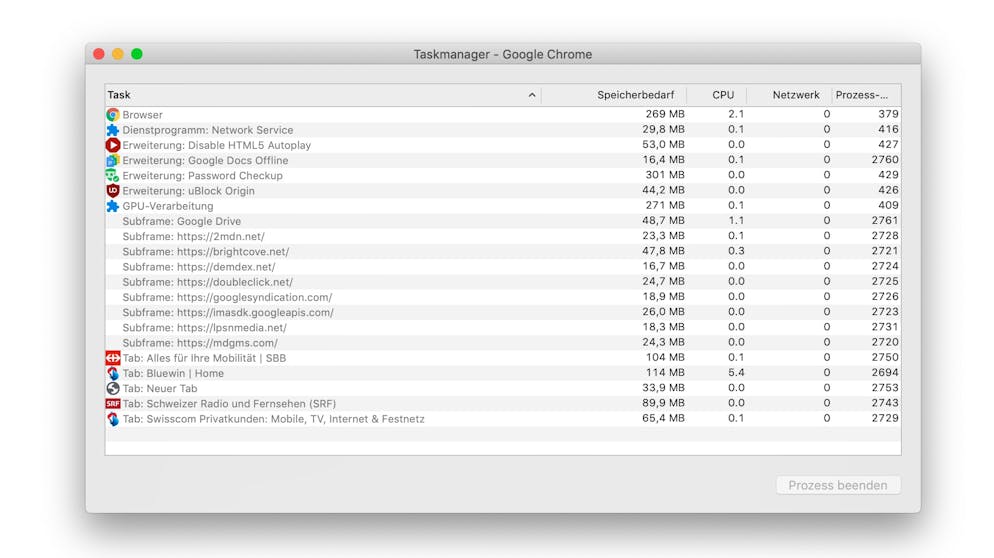The width and height of the screenshot is (994, 558).
Task: Sort by Prozess-ID column header
Action: [x=865, y=95]
